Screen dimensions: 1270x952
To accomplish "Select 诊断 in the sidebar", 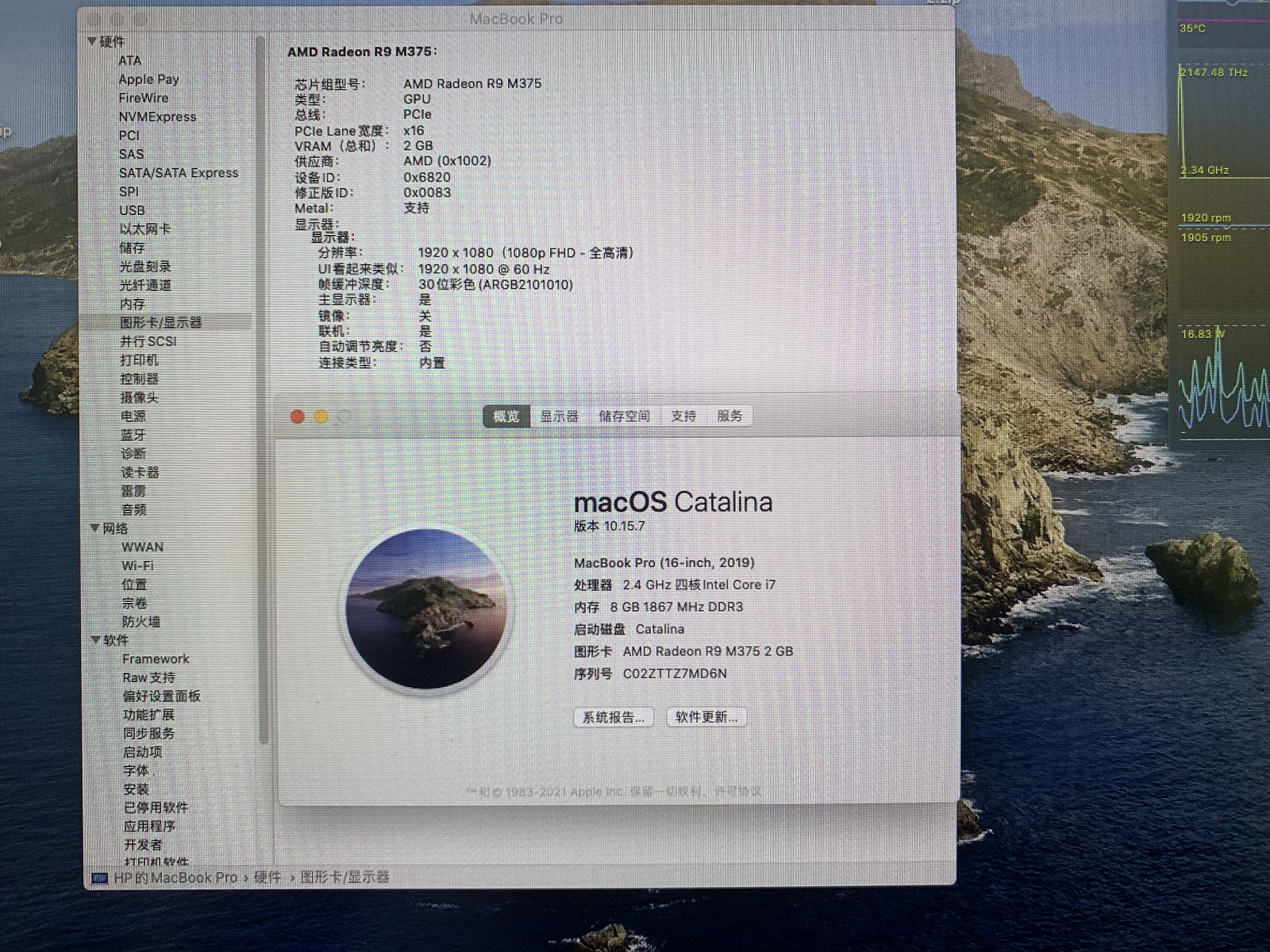I will (x=133, y=454).
